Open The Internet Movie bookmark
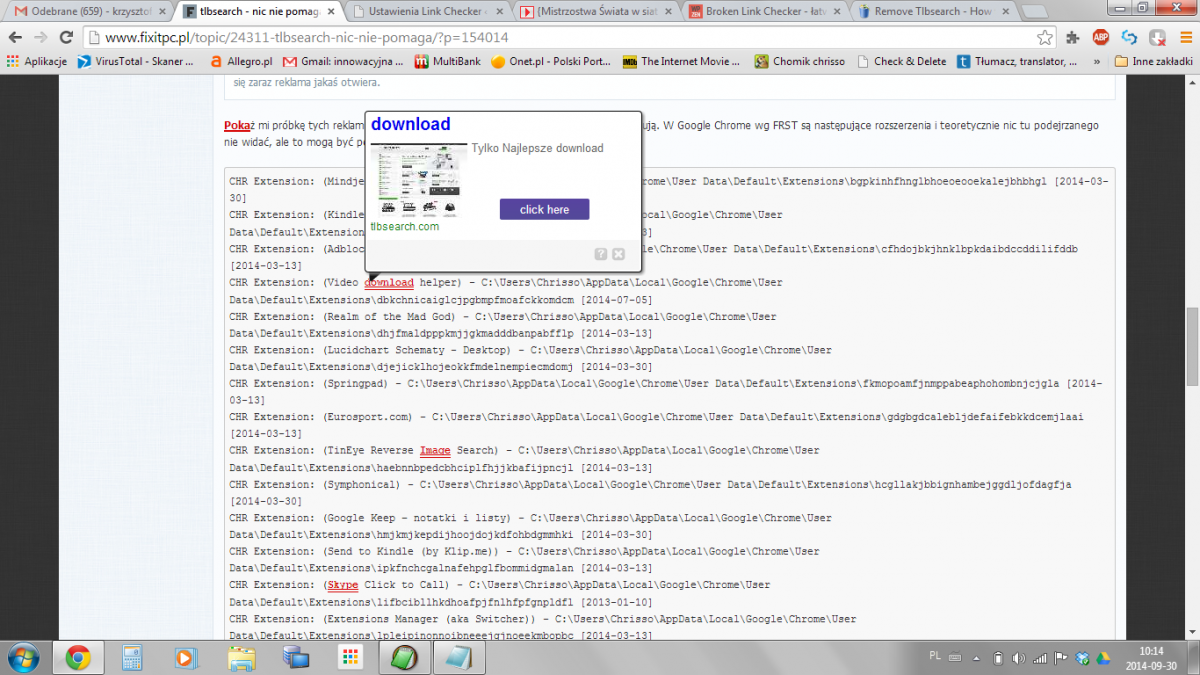Screen dimensions: 1200x675 pyautogui.click(x=682, y=61)
